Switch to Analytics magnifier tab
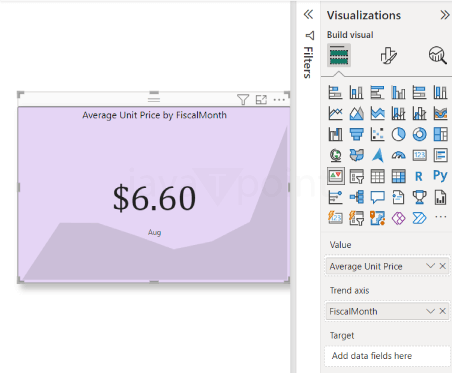This screenshot has height=373, width=452. click(x=437, y=55)
